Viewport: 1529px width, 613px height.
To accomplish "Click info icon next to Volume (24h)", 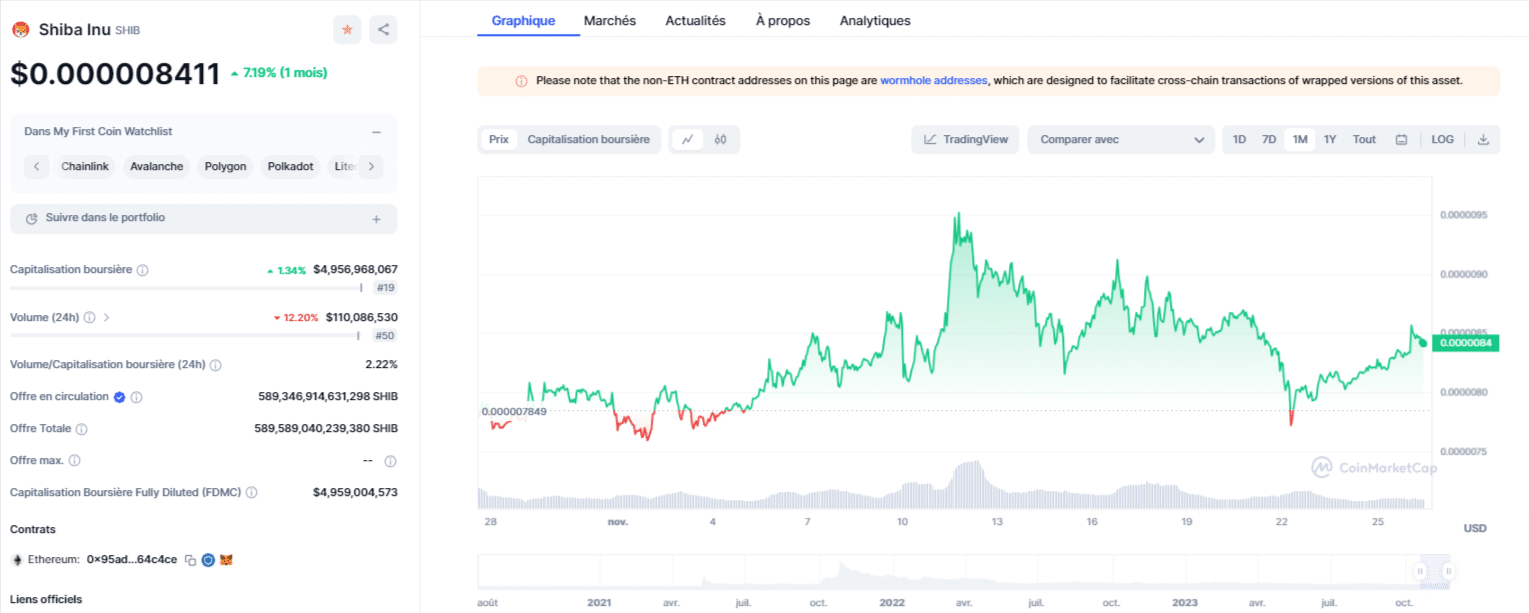I will point(90,318).
